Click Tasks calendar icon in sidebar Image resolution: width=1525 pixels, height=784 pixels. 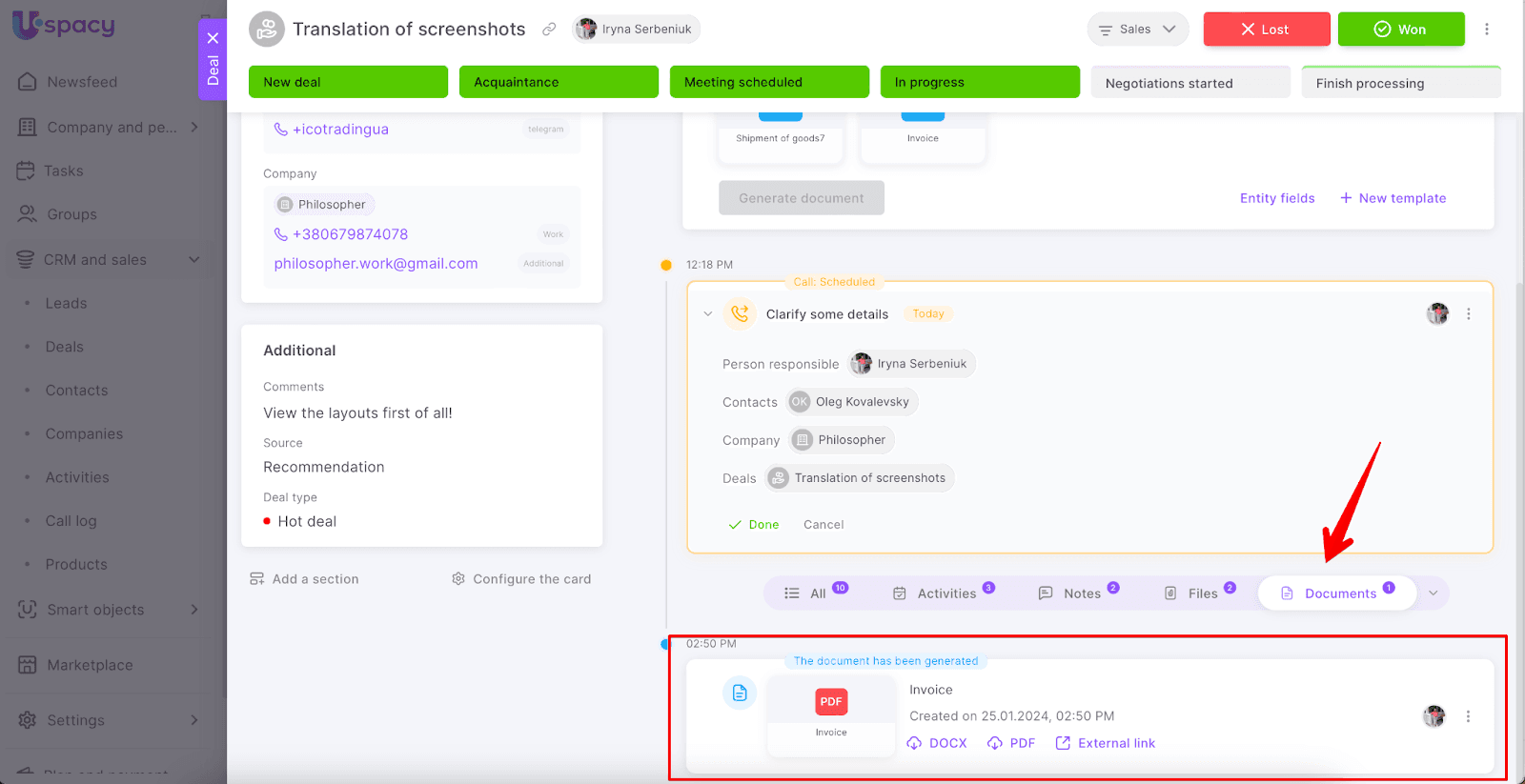tap(26, 171)
